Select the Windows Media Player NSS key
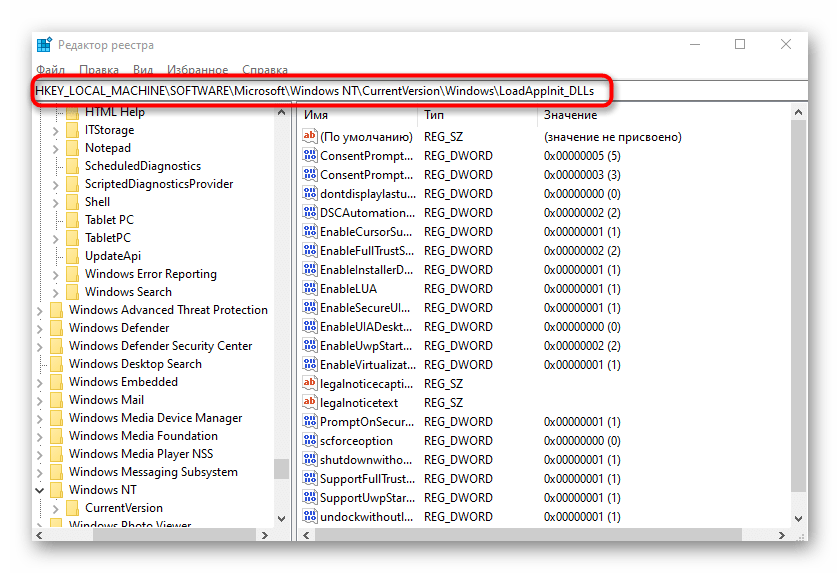 coord(141,454)
